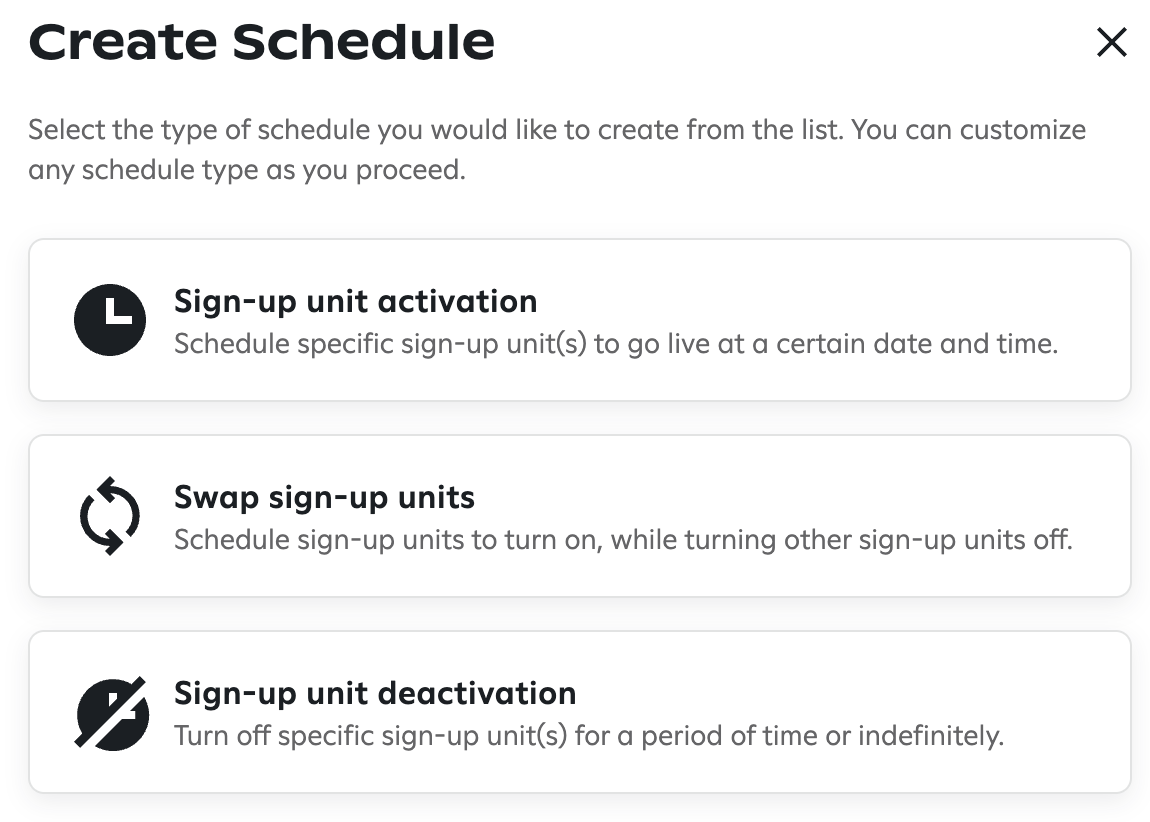Open the deactivation schedule card
The width and height of the screenshot is (1150, 822).
(580, 712)
